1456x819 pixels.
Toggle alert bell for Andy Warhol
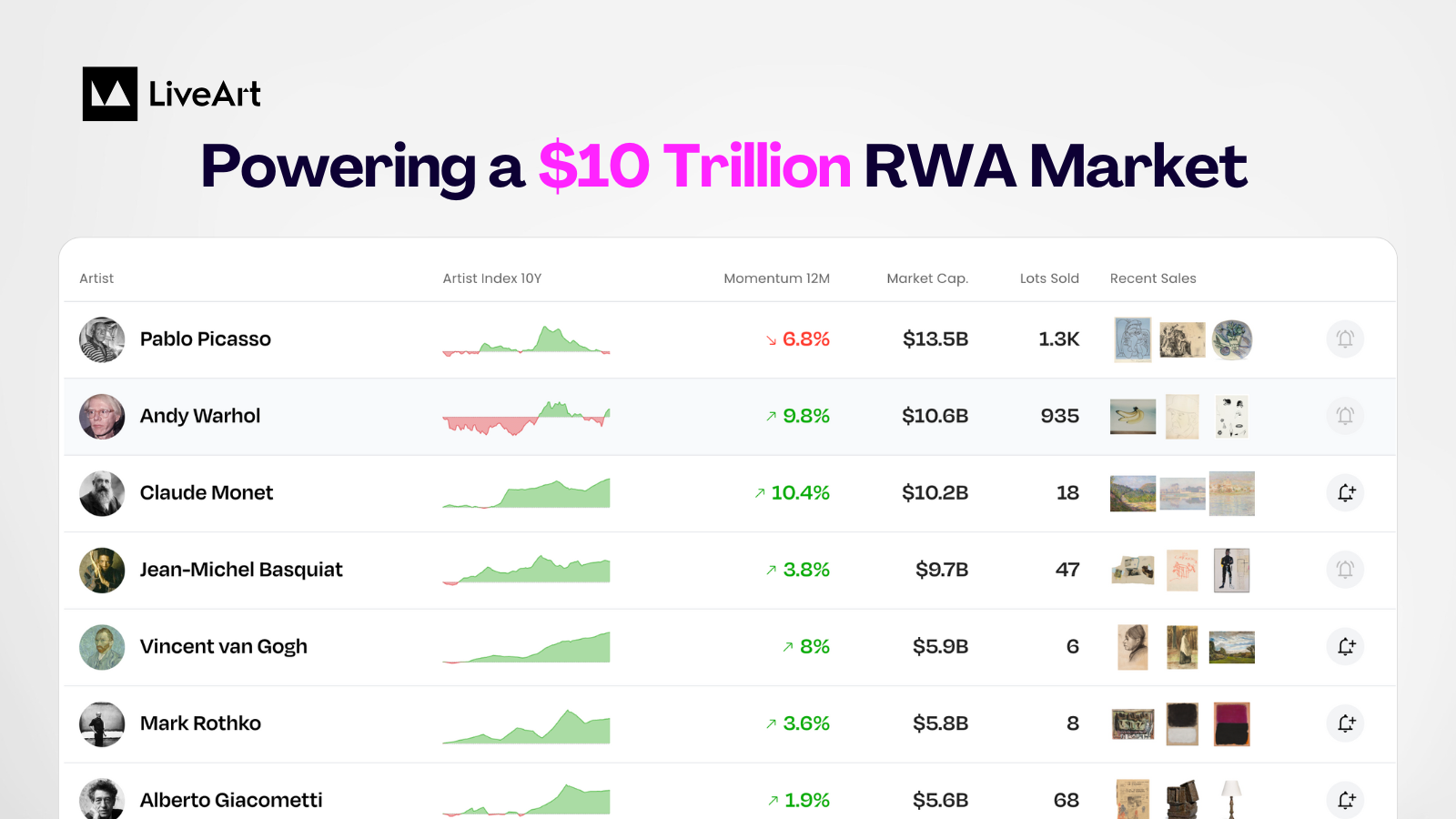(x=1345, y=416)
